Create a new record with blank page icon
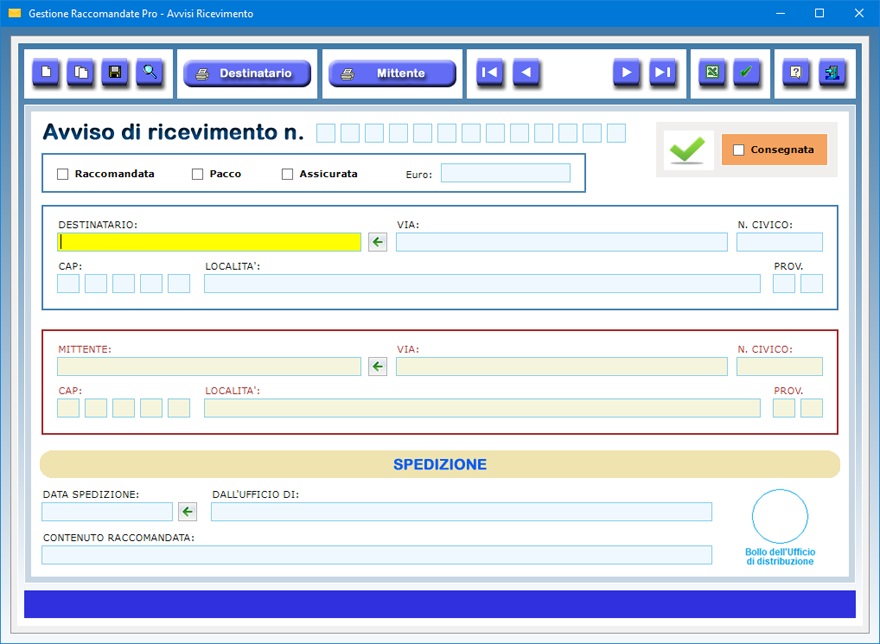 click(46, 72)
